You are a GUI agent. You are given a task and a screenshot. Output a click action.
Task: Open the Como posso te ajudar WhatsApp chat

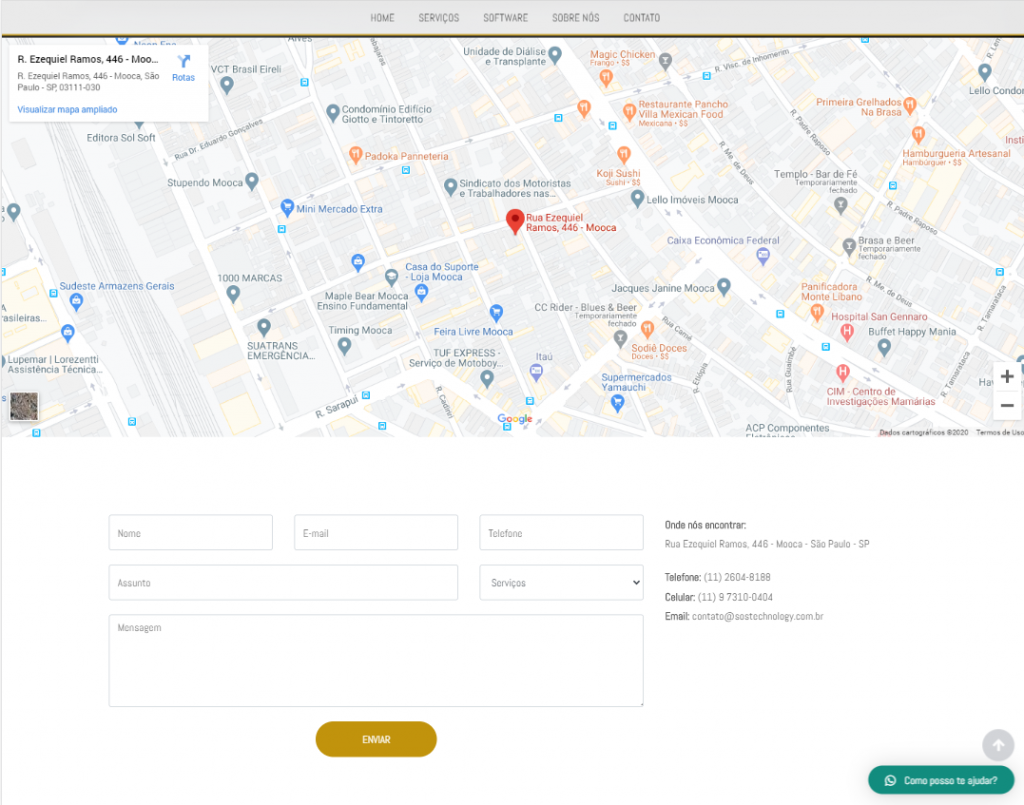click(x=941, y=780)
